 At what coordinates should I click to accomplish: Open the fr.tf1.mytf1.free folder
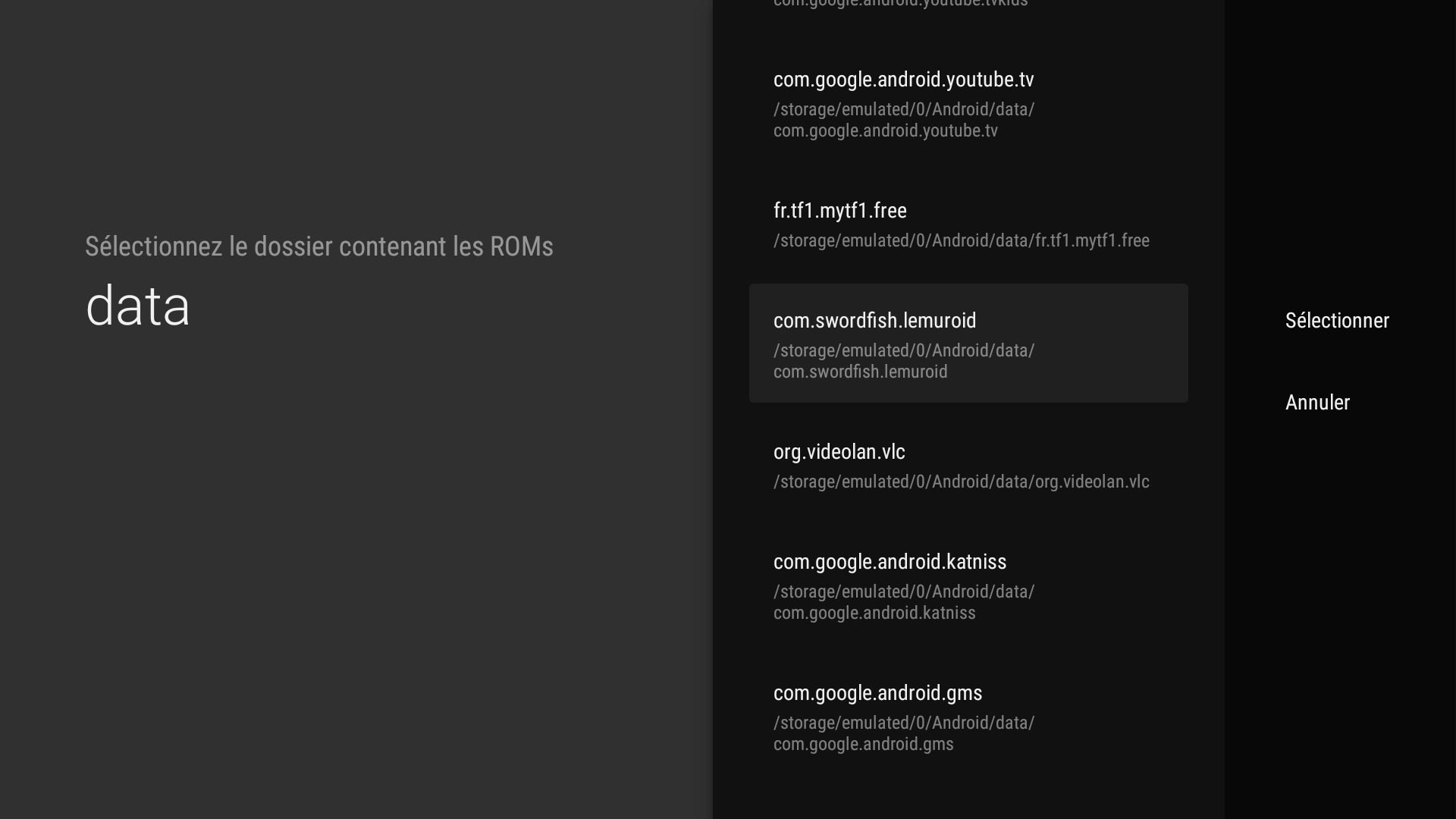pos(968,224)
